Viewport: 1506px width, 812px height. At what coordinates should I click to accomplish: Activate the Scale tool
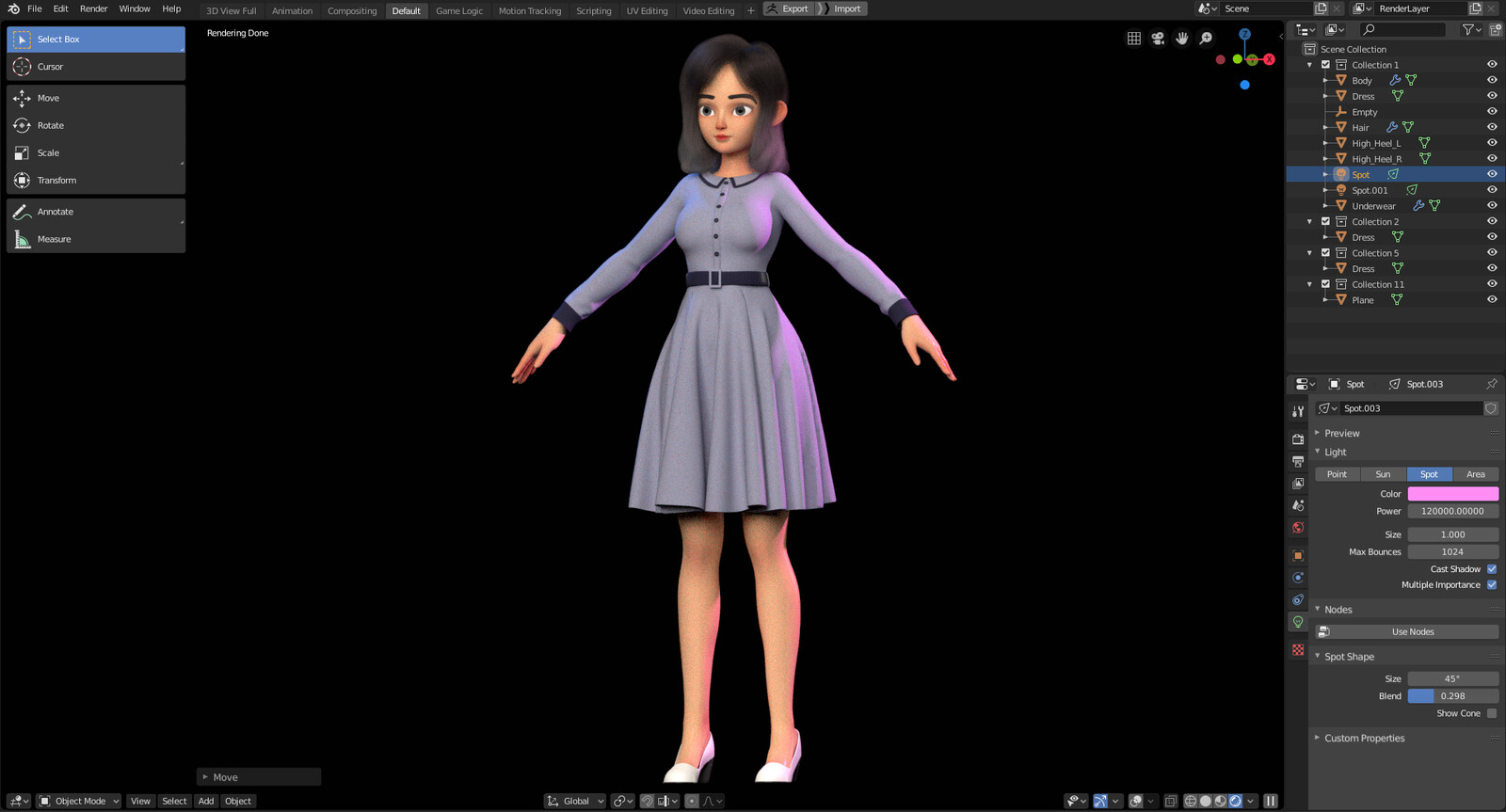96,152
